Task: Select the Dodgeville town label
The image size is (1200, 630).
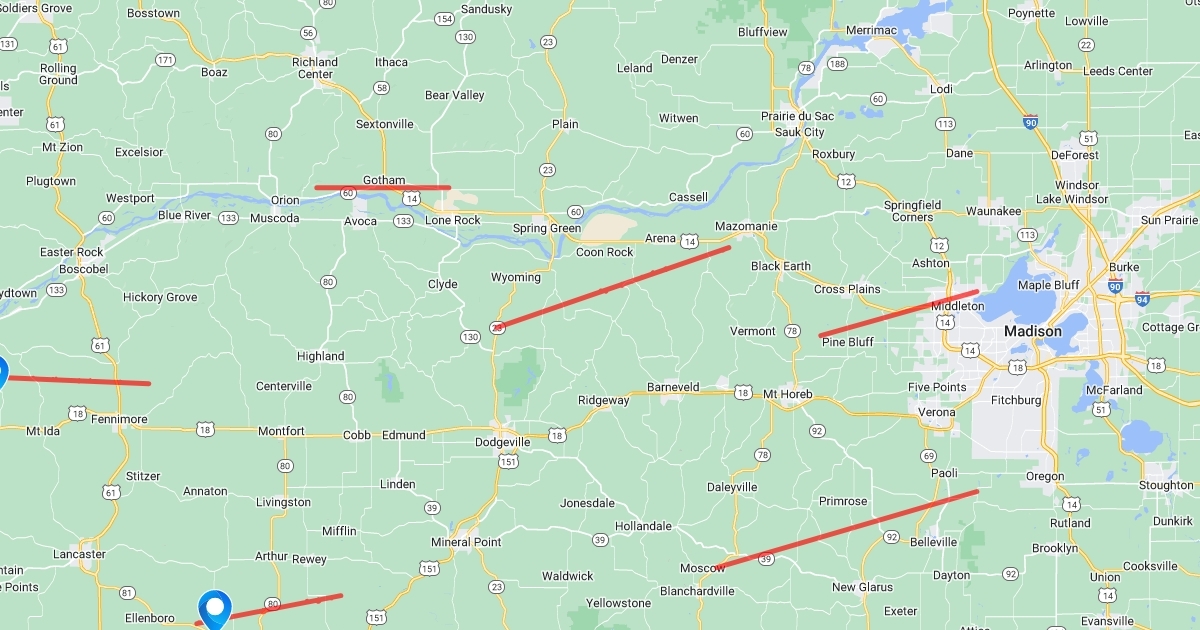Action: [x=503, y=442]
